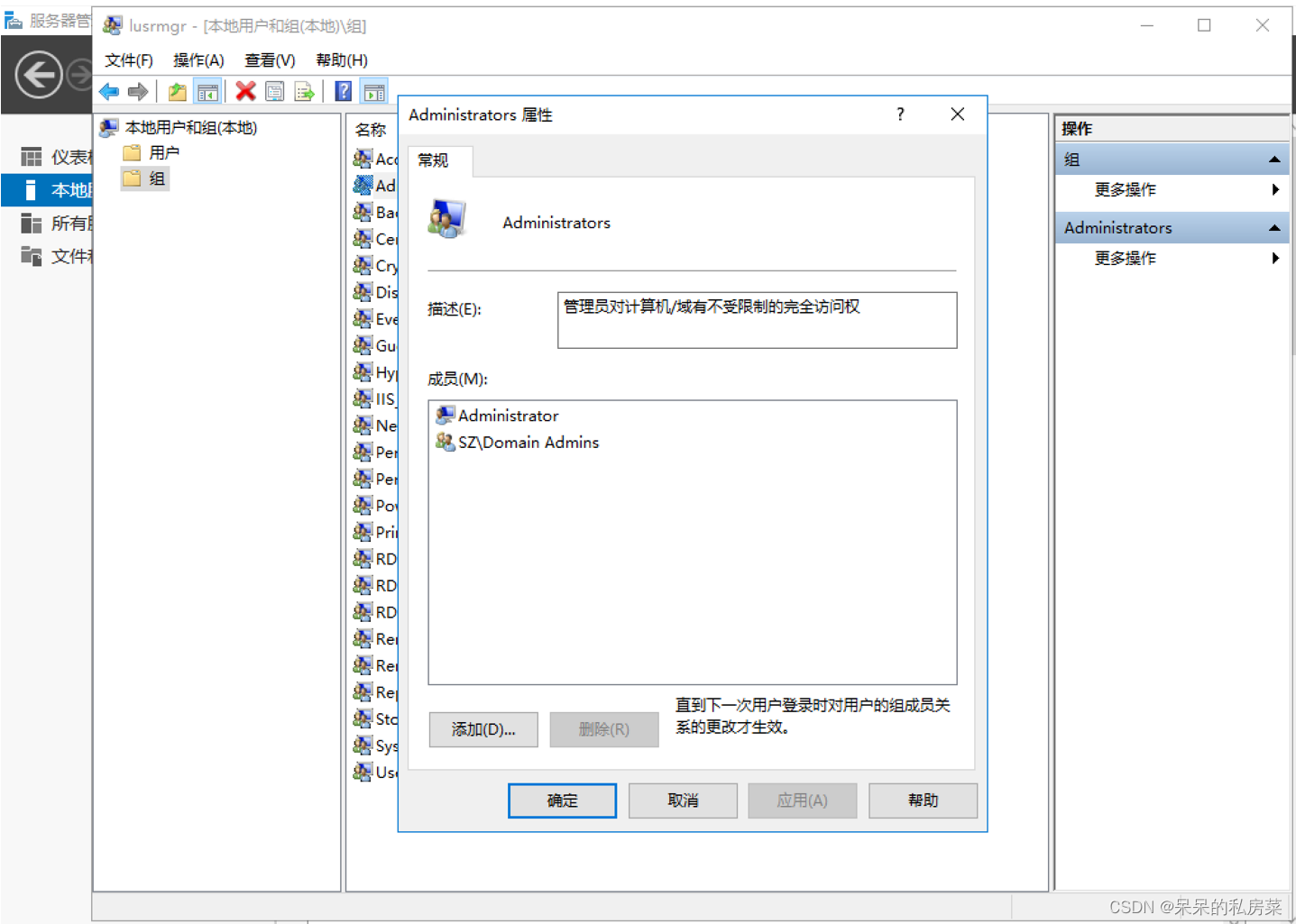Click the 名称 column header

pos(370,130)
